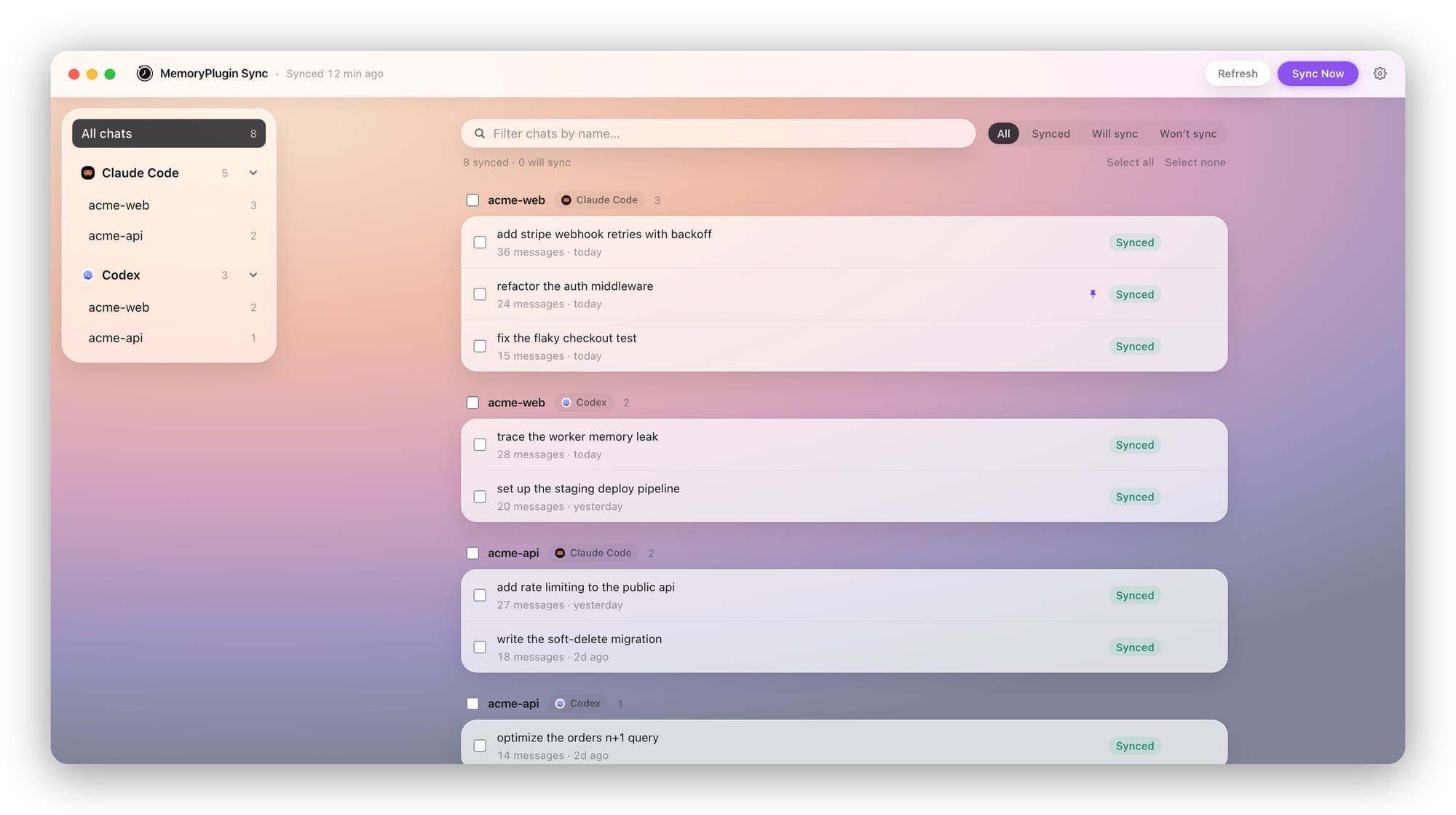1456x815 pixels.
Task: Click the MemoryPlugin Sync logo icon
Action: click(145, 74)
